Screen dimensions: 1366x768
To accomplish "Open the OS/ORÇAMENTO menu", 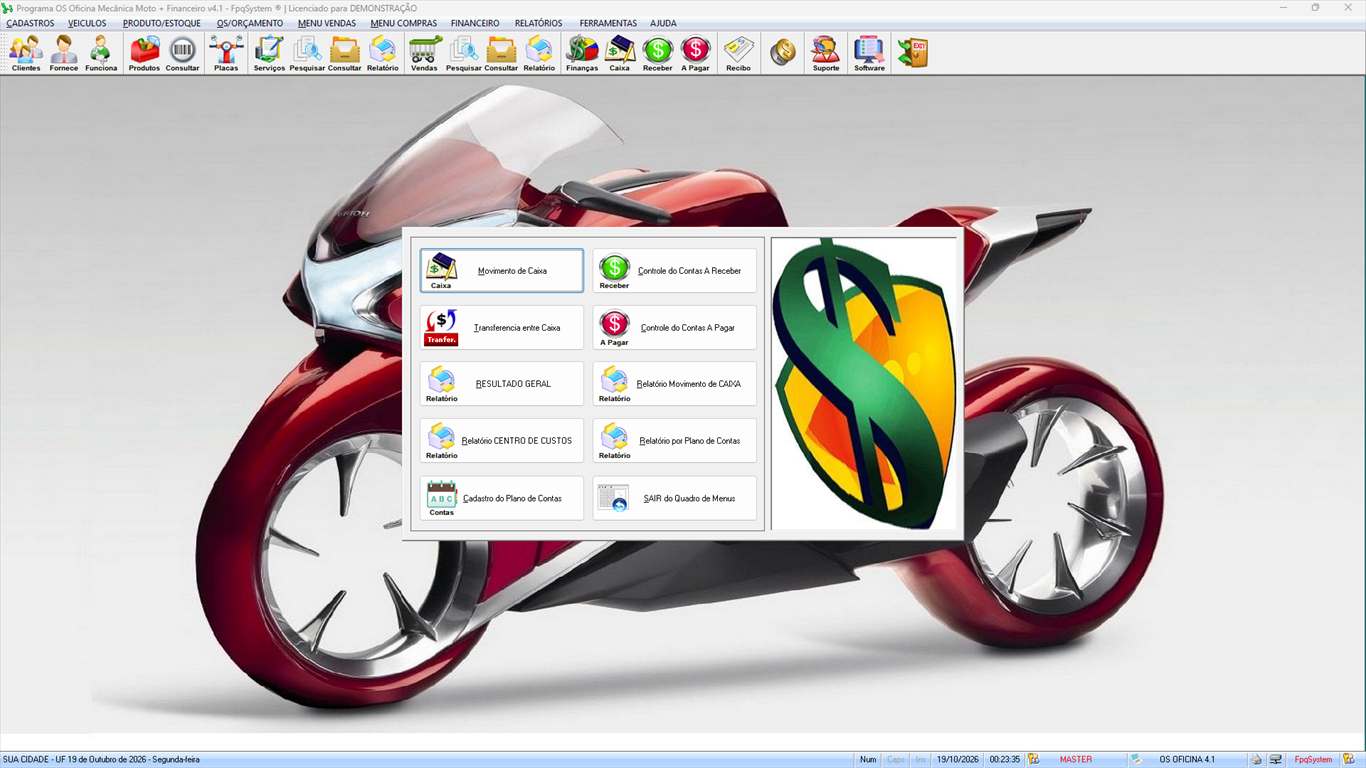I will (x=250, y=23).
